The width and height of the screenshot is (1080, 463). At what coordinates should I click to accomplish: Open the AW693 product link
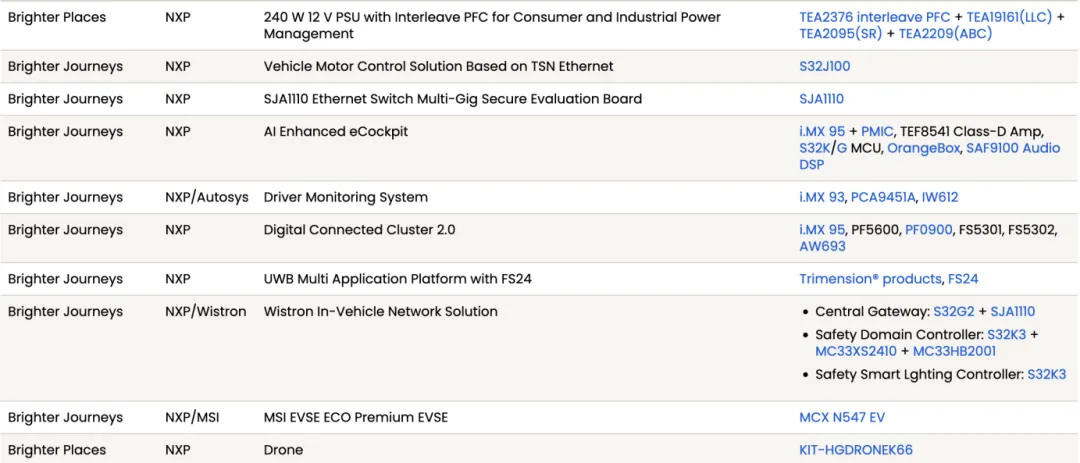pyautogui.click(x=822, y=246)
